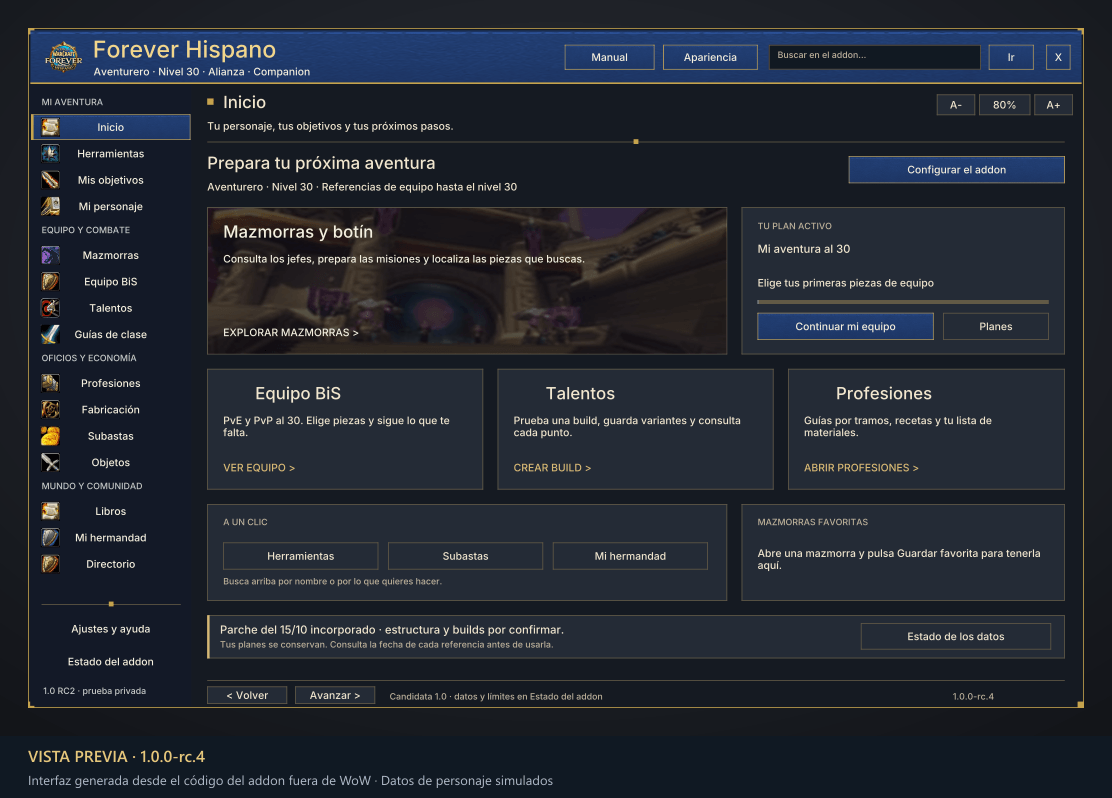The image size is (1112, 798).
Task: Select Profesiones sidebar entry
Action: point(111,383)
